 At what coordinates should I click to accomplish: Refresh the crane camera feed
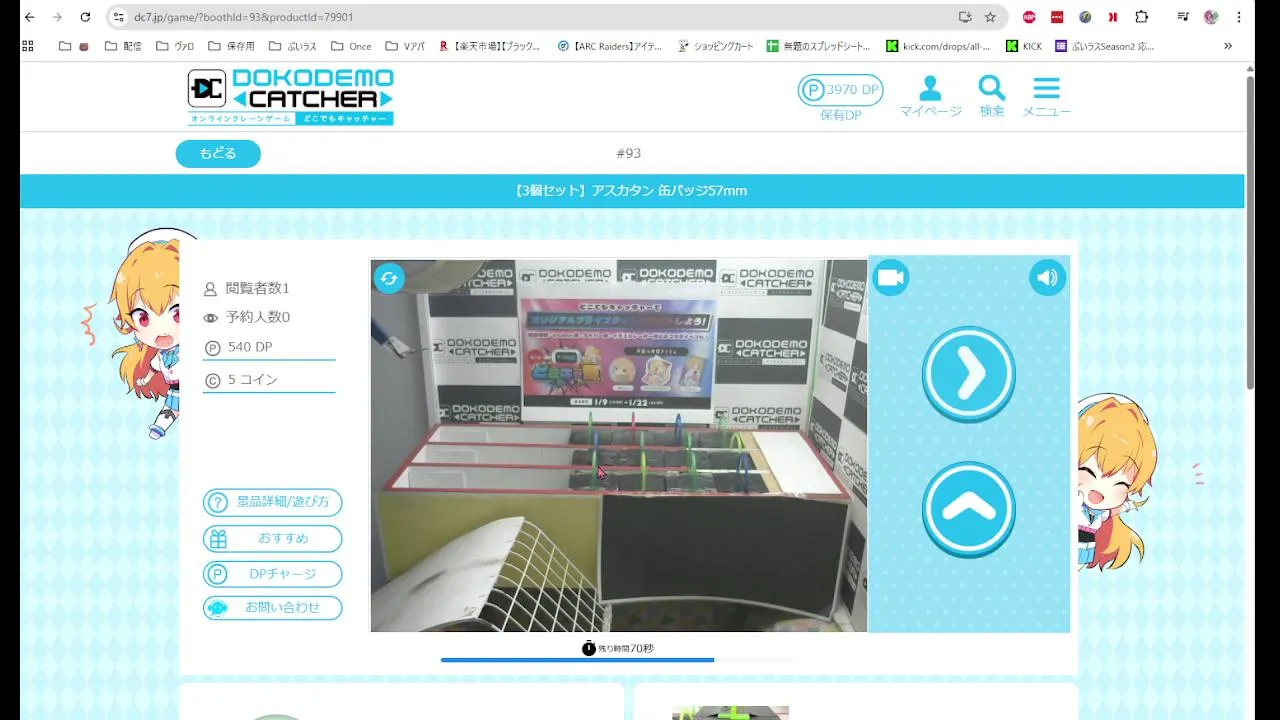(389, 278)
